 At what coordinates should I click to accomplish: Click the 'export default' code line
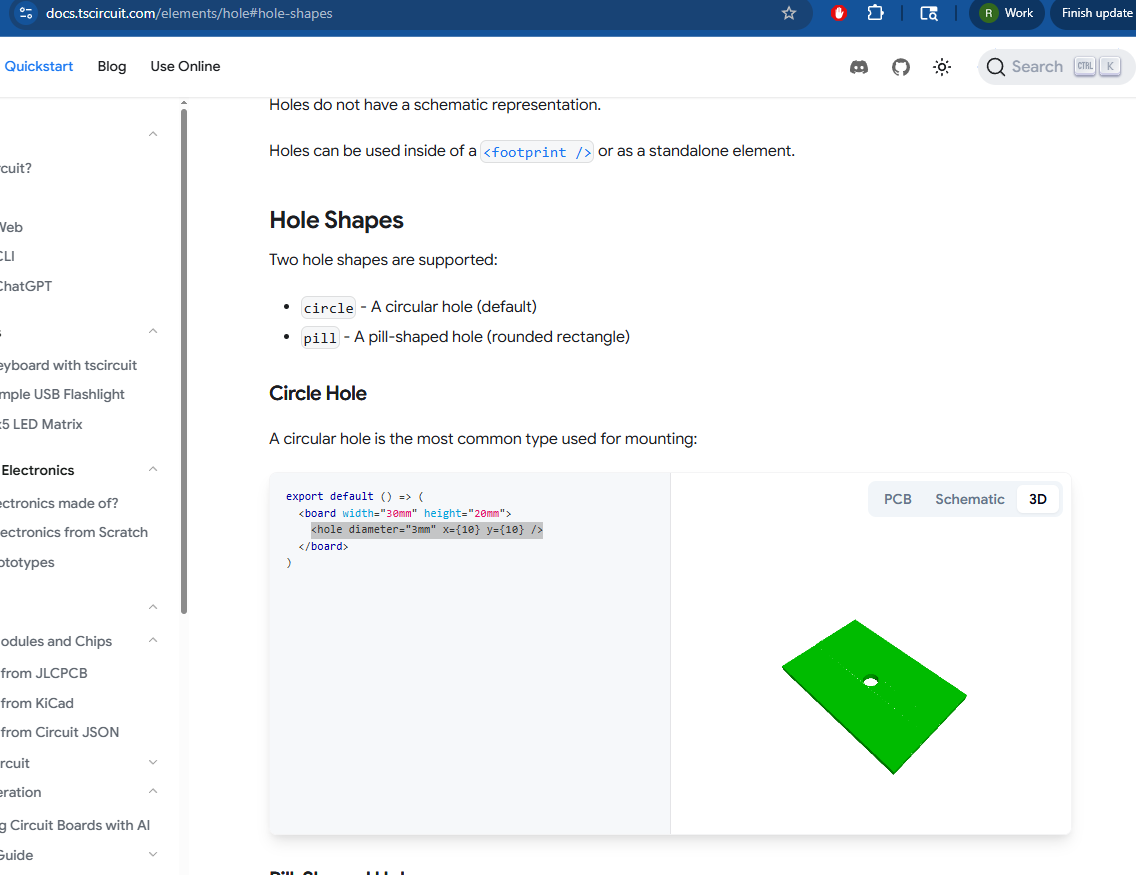(354, 496)
